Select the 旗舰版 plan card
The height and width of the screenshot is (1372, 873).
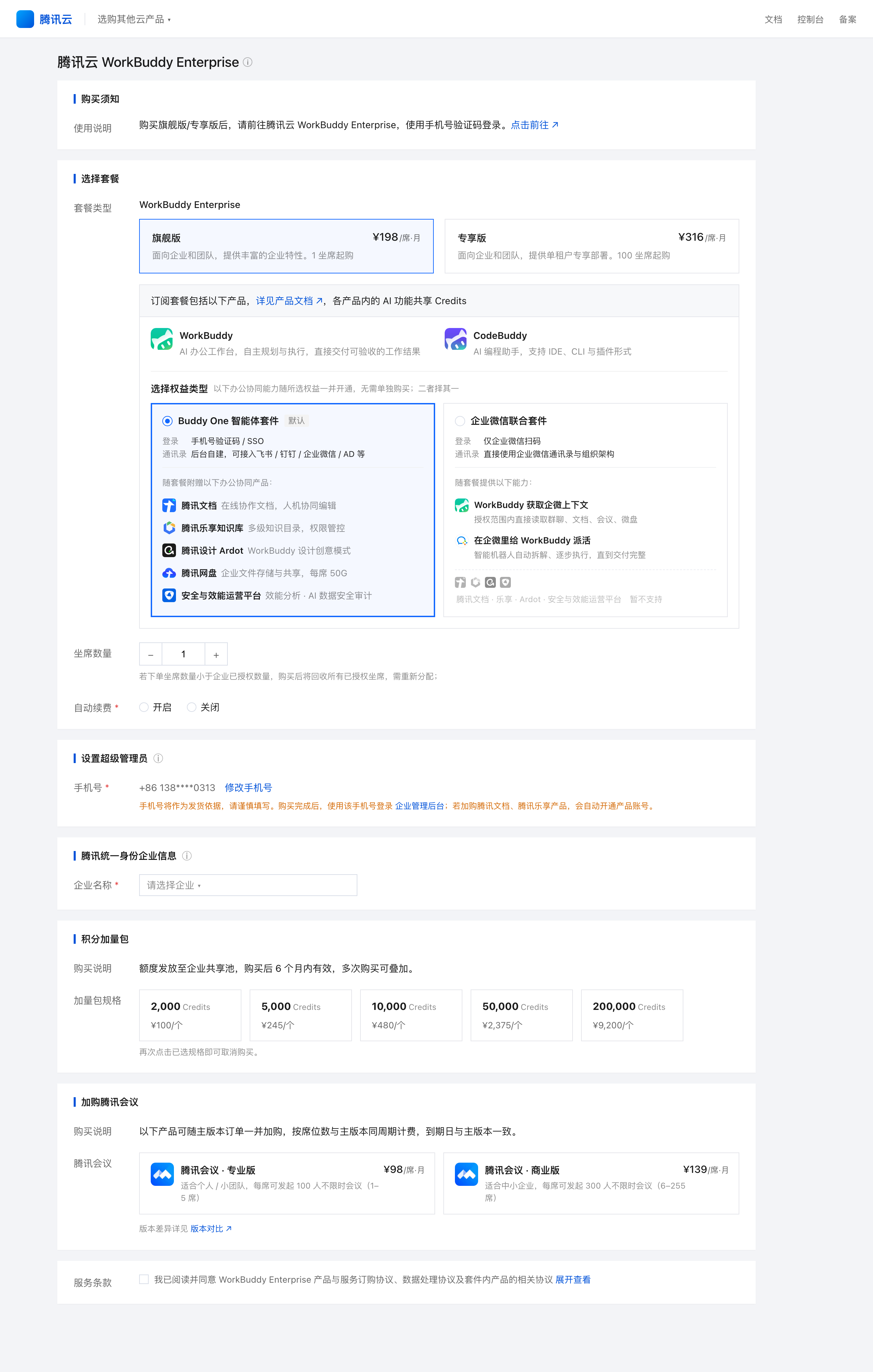pyautogui.click(x=286, y=246)
